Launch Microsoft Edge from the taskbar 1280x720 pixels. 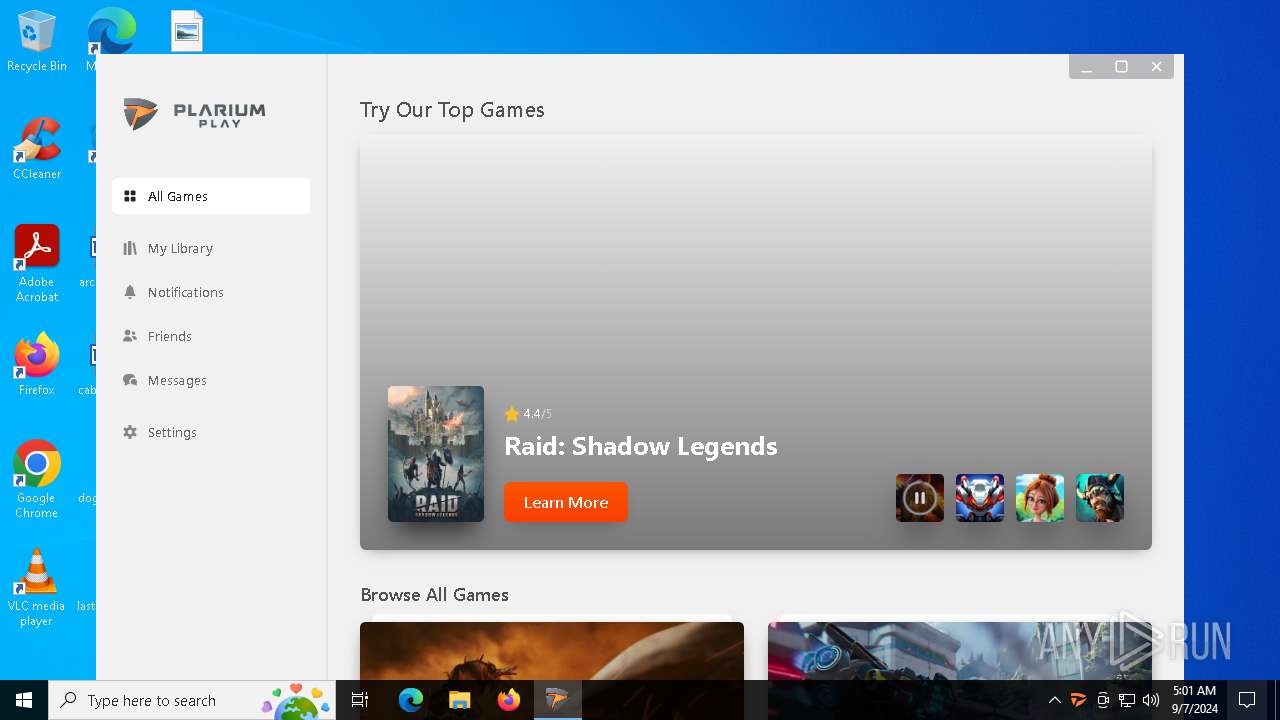(x=411, y=700)
